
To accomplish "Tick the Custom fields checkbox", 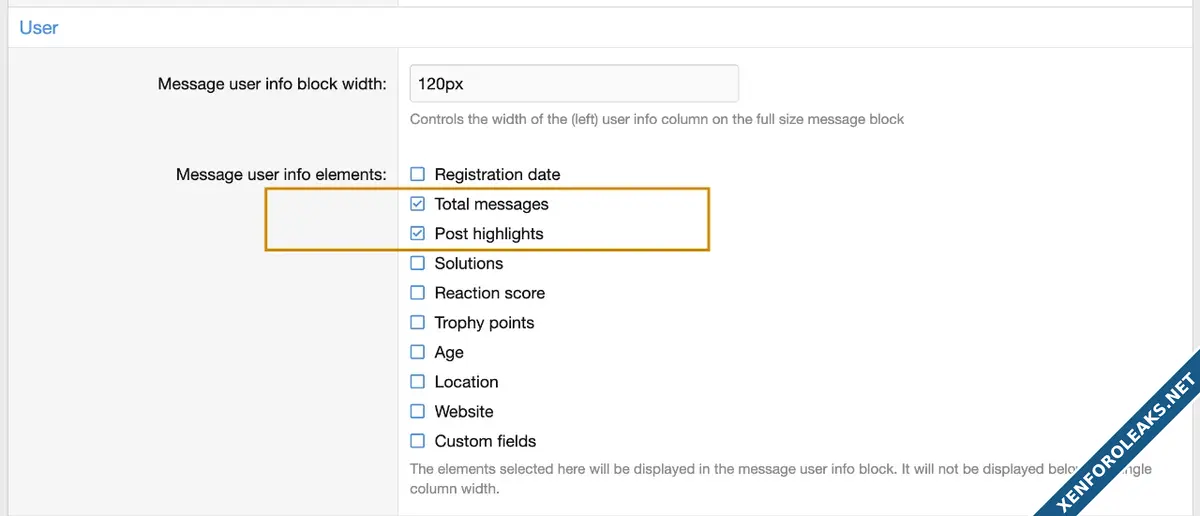I will (418, 441).
